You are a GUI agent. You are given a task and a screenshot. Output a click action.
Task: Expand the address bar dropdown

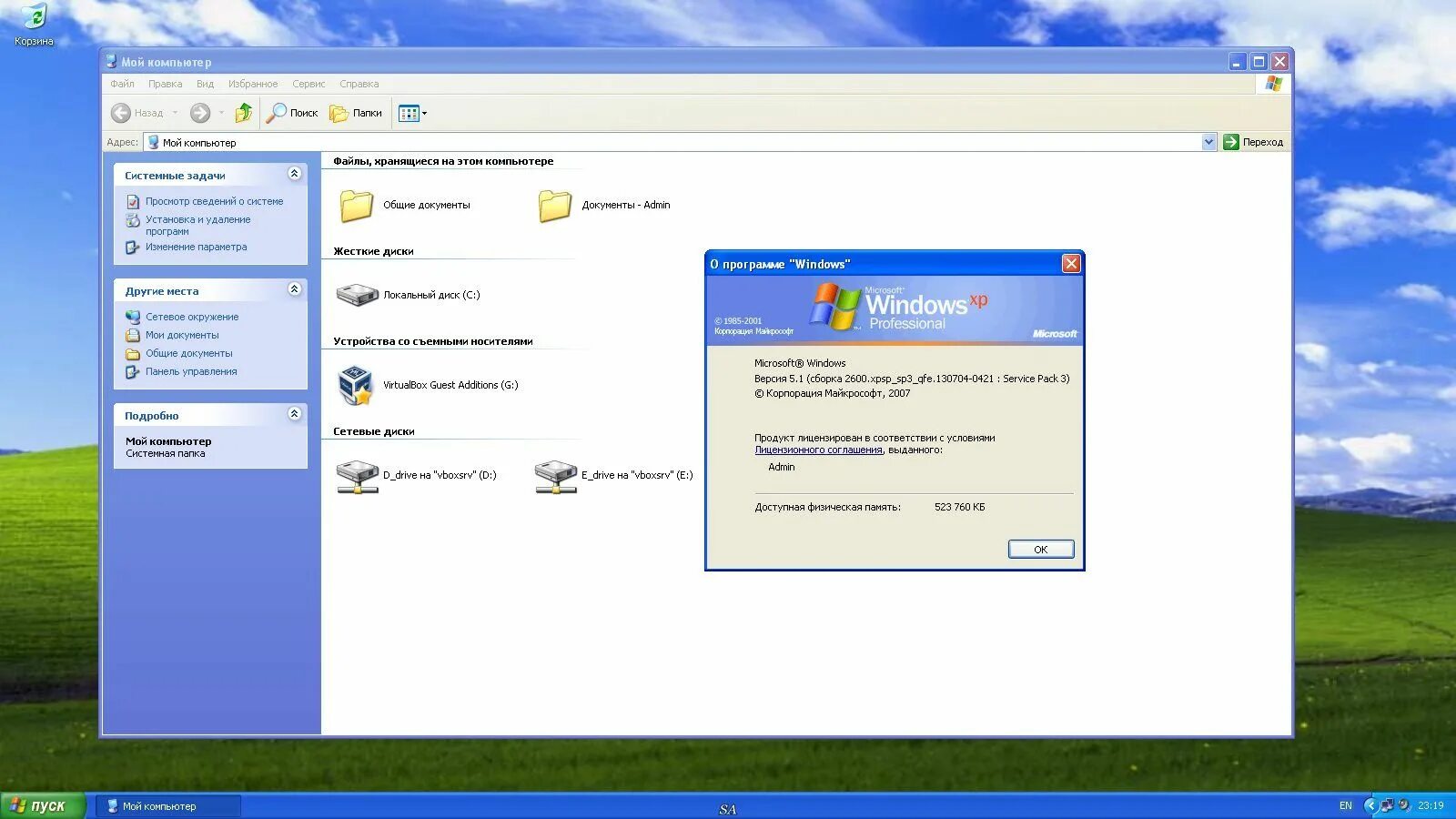1208,142
